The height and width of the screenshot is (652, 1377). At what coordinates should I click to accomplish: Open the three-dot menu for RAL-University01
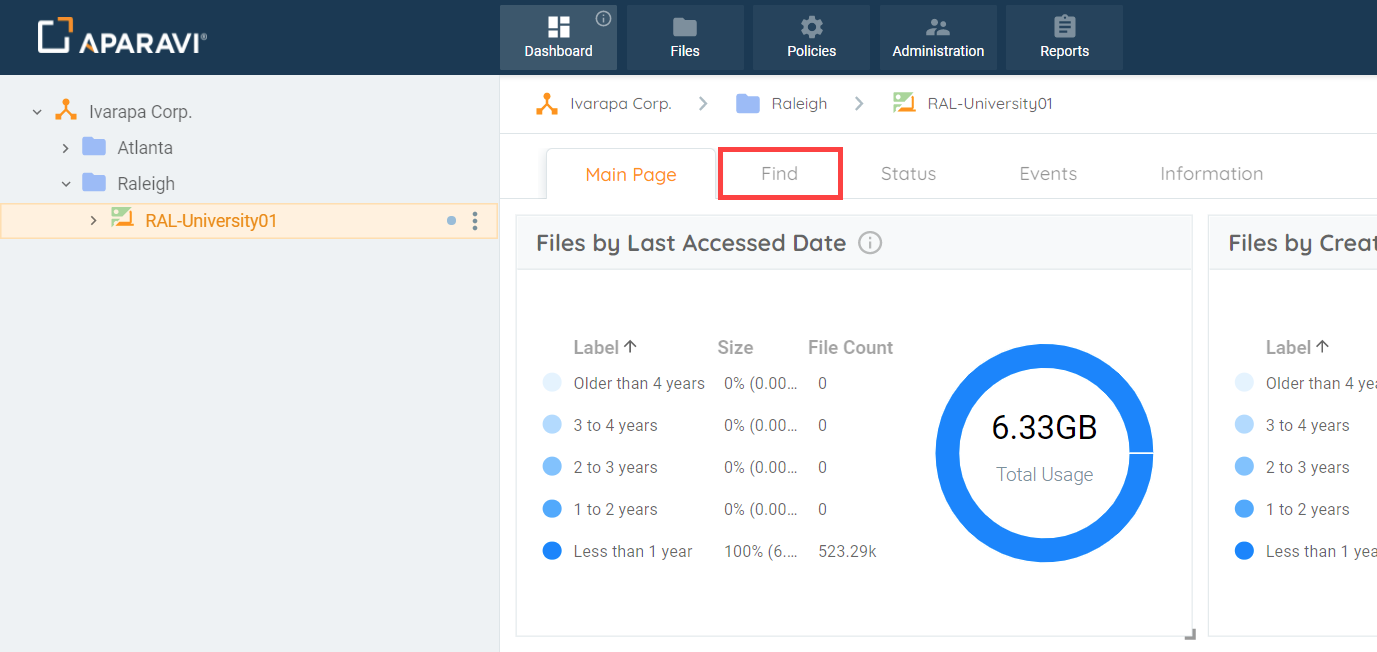(x=474, y=220)
